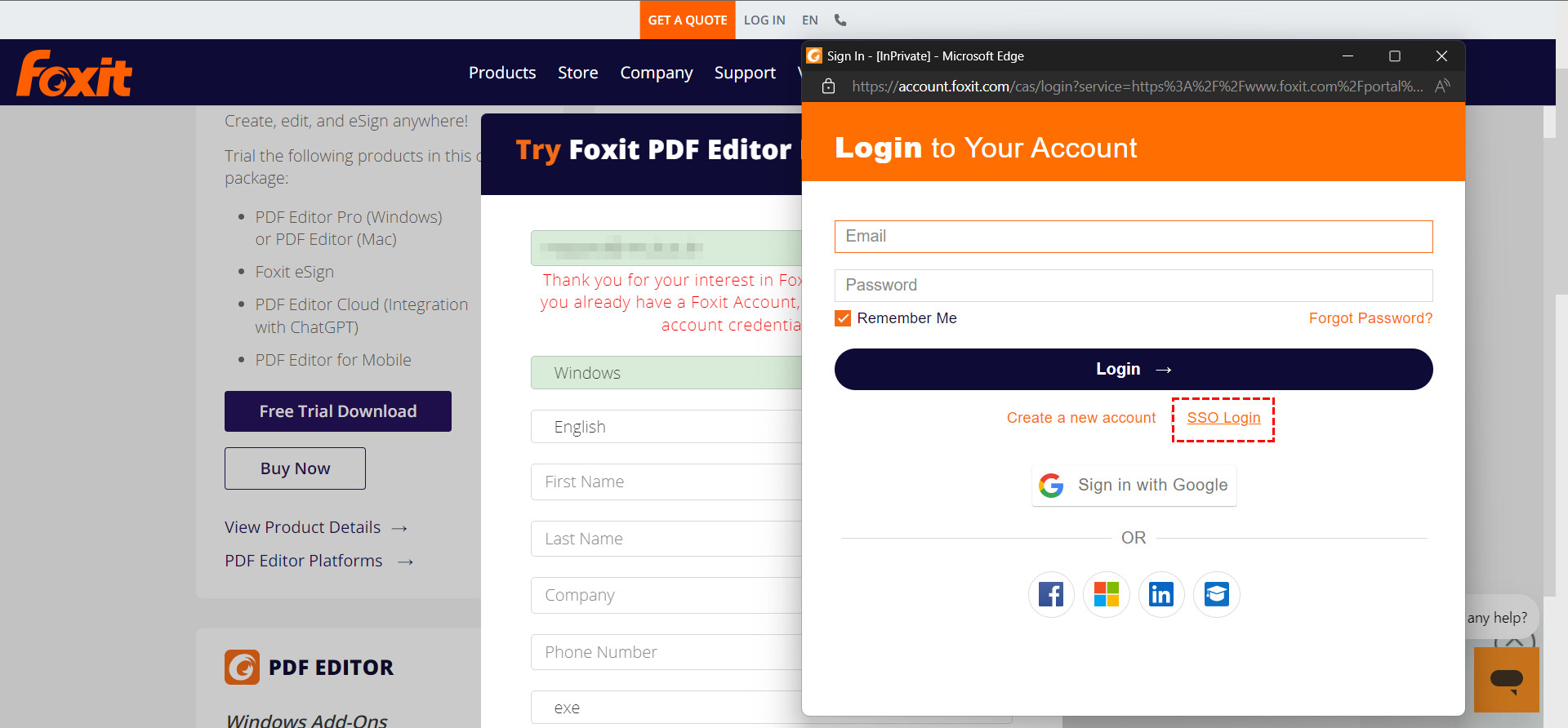1568x728 pixels.
Task: Click the Facebook sign-in icon
Action: [x=1051, y=594]
